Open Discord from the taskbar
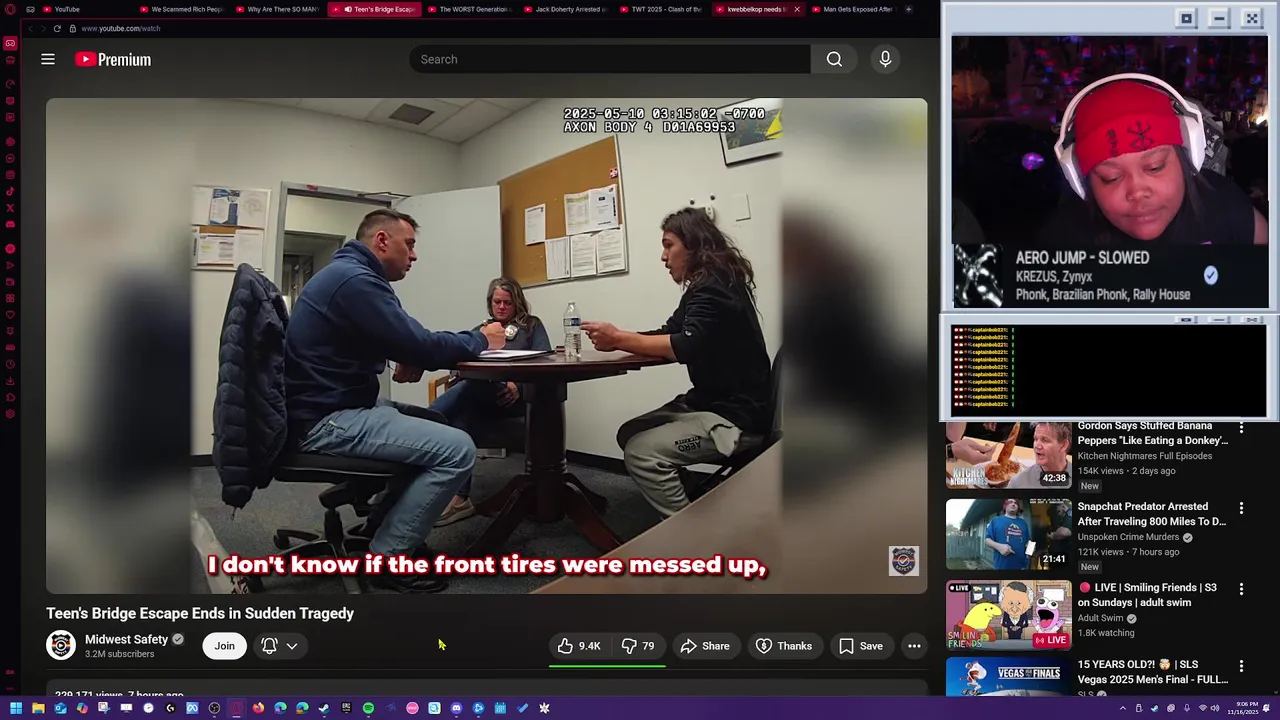Screen dimensions: 1280x720 456,708
